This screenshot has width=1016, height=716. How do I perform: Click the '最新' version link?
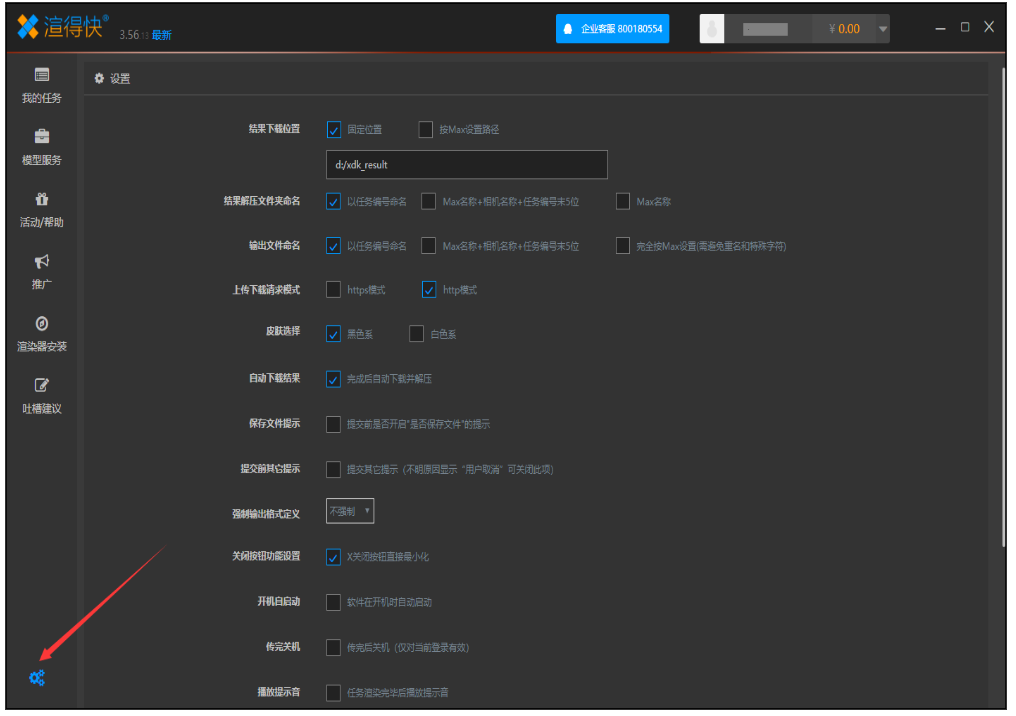click(x=162, y=35)
